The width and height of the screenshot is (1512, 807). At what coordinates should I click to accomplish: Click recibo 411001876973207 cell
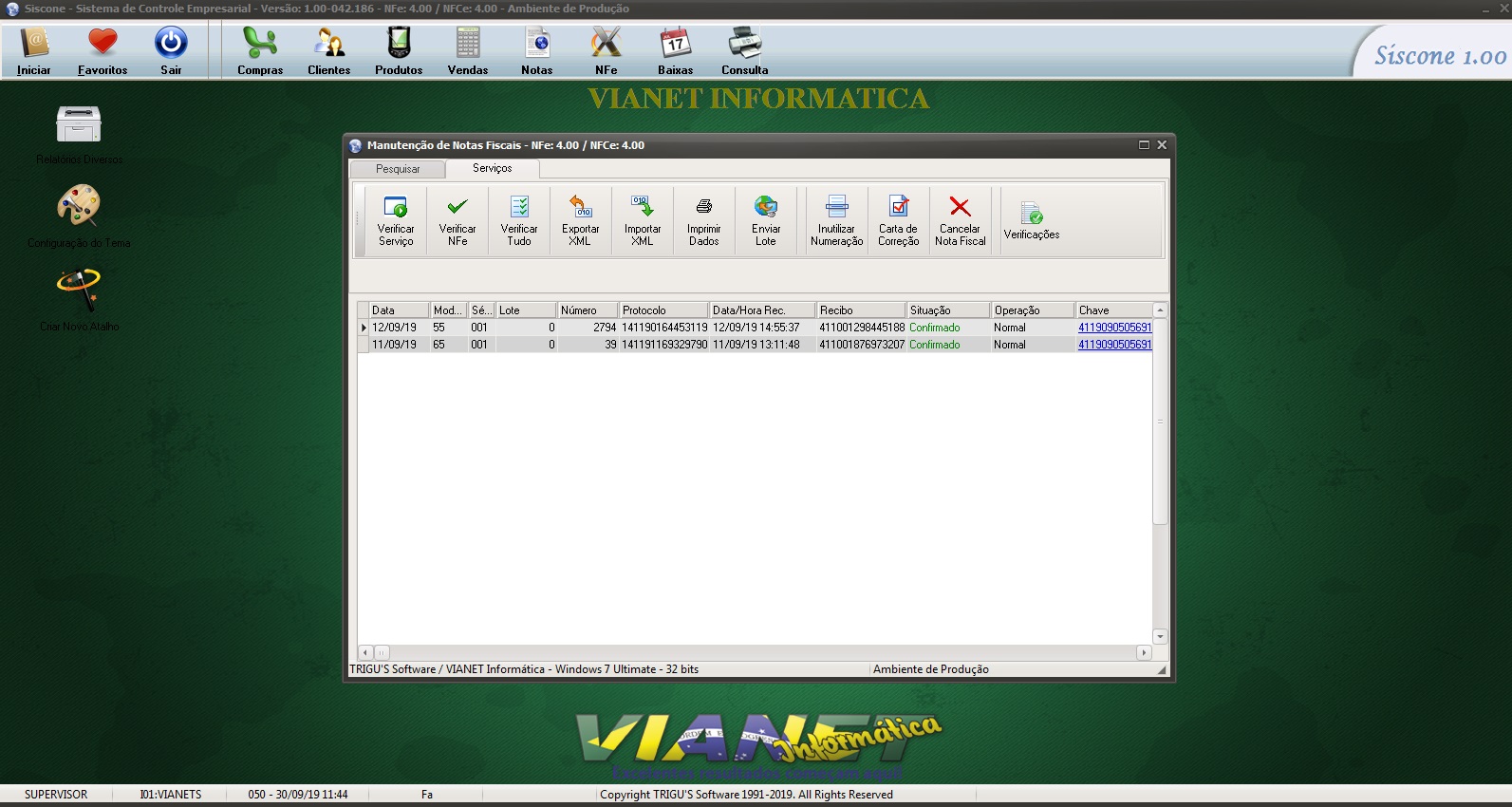tap(862, 345)
